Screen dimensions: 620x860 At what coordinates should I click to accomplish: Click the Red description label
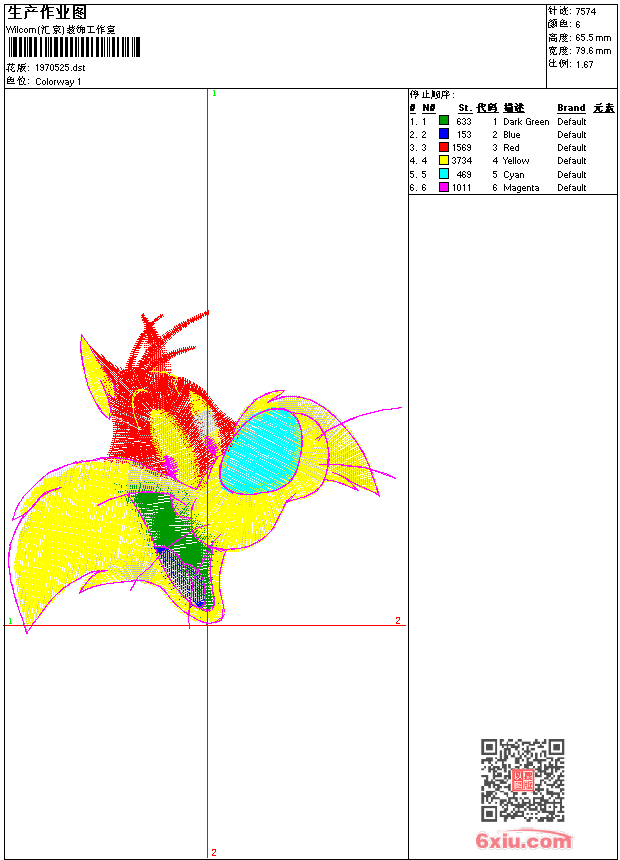511,148
